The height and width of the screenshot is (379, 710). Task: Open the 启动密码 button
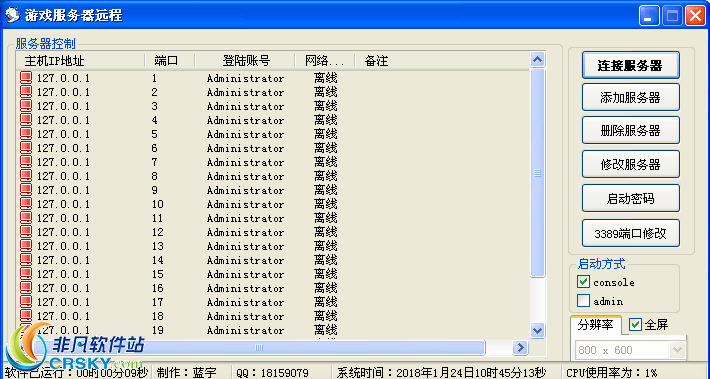coord(630,198)
